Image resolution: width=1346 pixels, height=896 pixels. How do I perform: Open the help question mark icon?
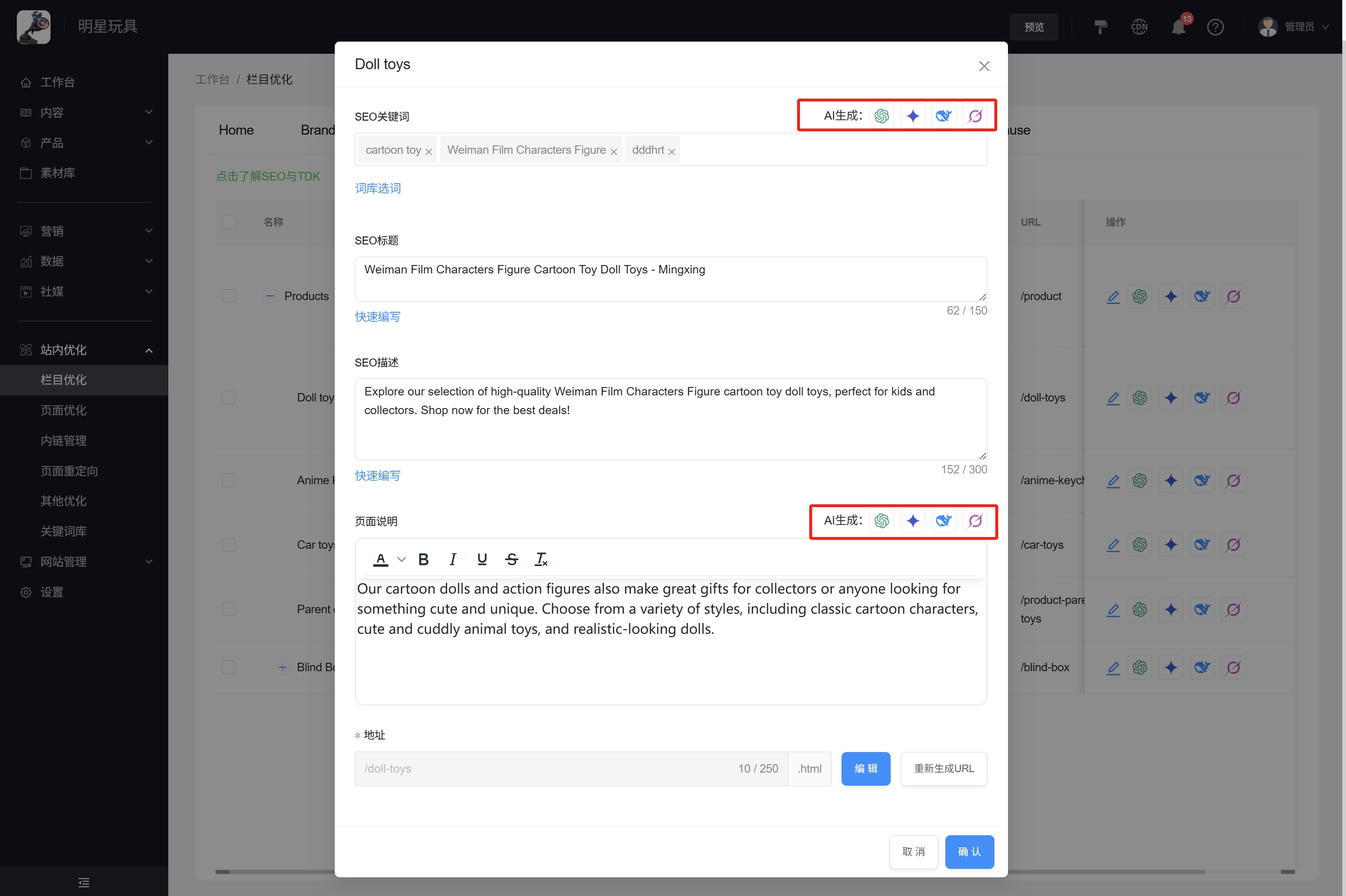1215,27
